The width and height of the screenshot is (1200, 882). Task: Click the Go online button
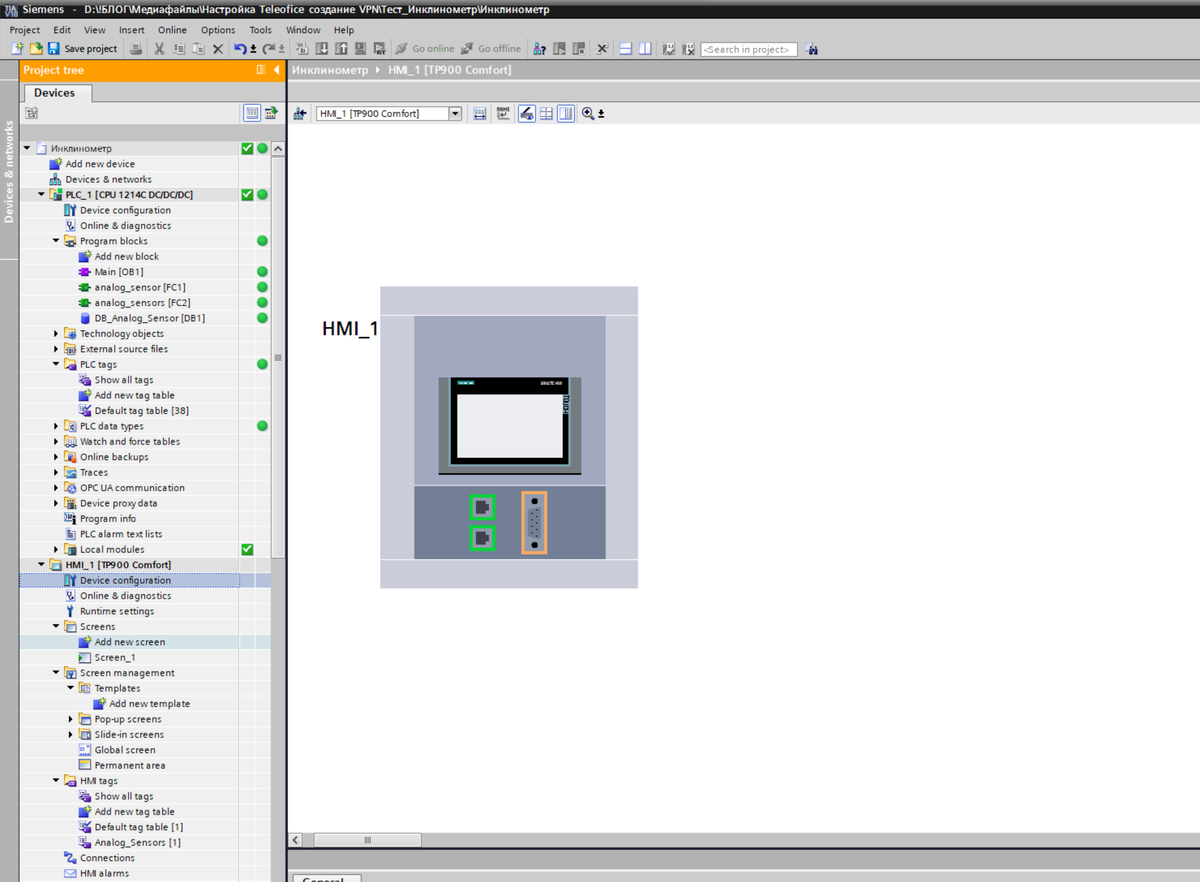(x=424, y=48)
